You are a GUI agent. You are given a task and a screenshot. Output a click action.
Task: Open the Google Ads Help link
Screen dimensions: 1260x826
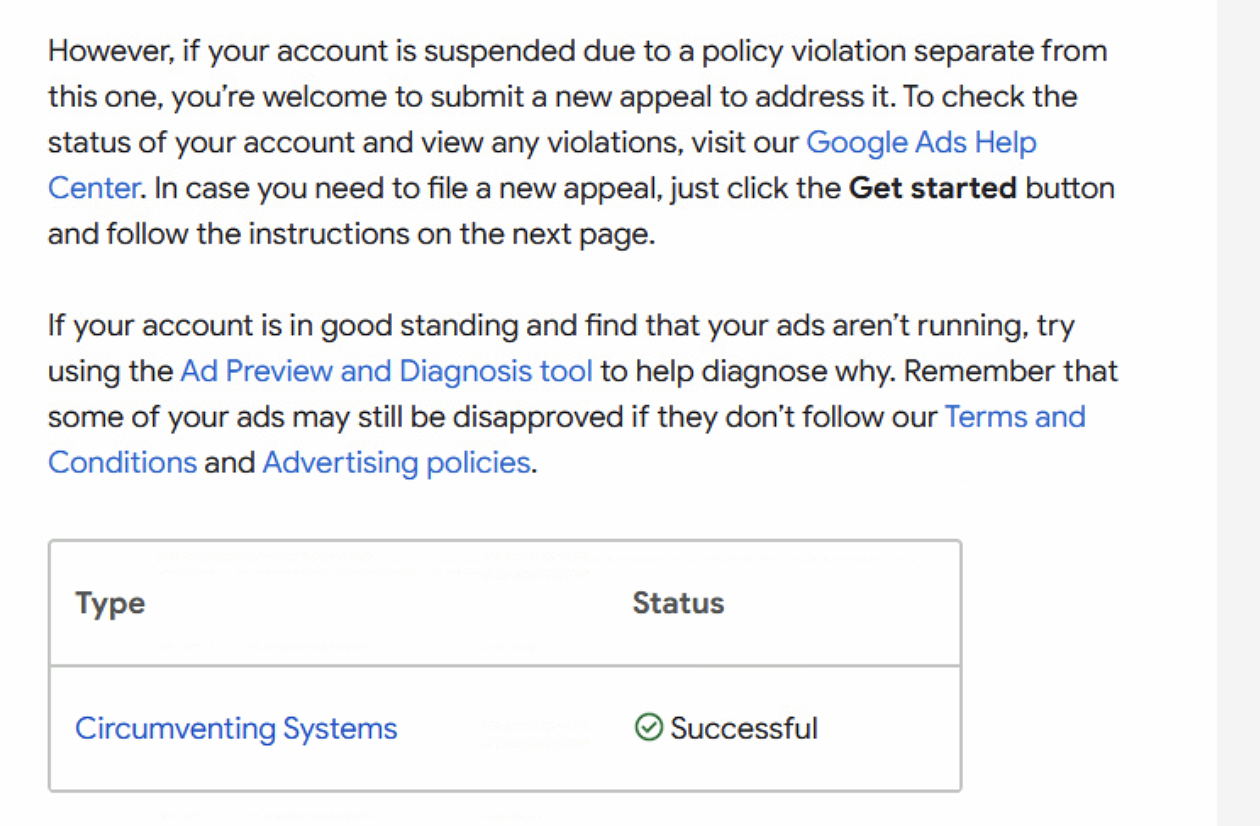click(921, 143)
